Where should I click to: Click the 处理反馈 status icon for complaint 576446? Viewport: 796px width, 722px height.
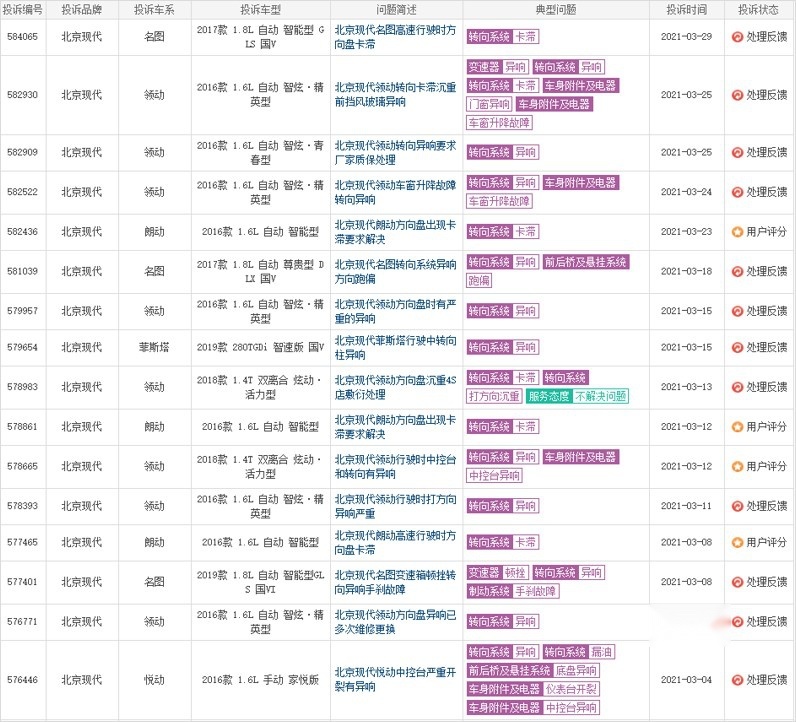[737, 680]
